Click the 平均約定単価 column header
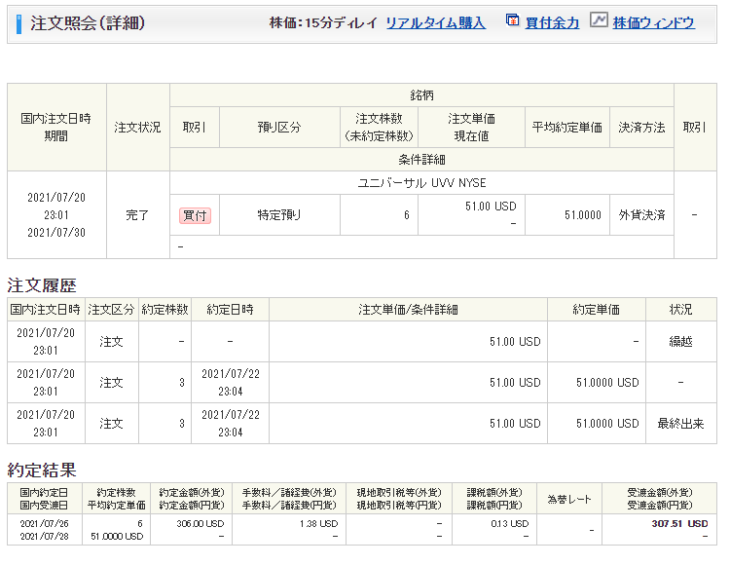Viewport: 730px width, 565px height. point(567,128)
